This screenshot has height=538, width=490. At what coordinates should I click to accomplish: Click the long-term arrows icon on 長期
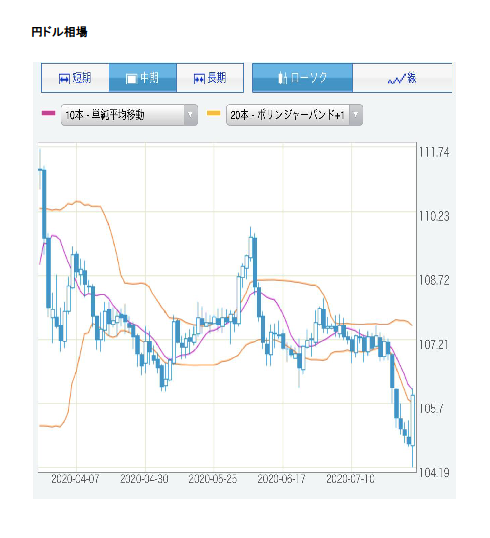point(199,79)
